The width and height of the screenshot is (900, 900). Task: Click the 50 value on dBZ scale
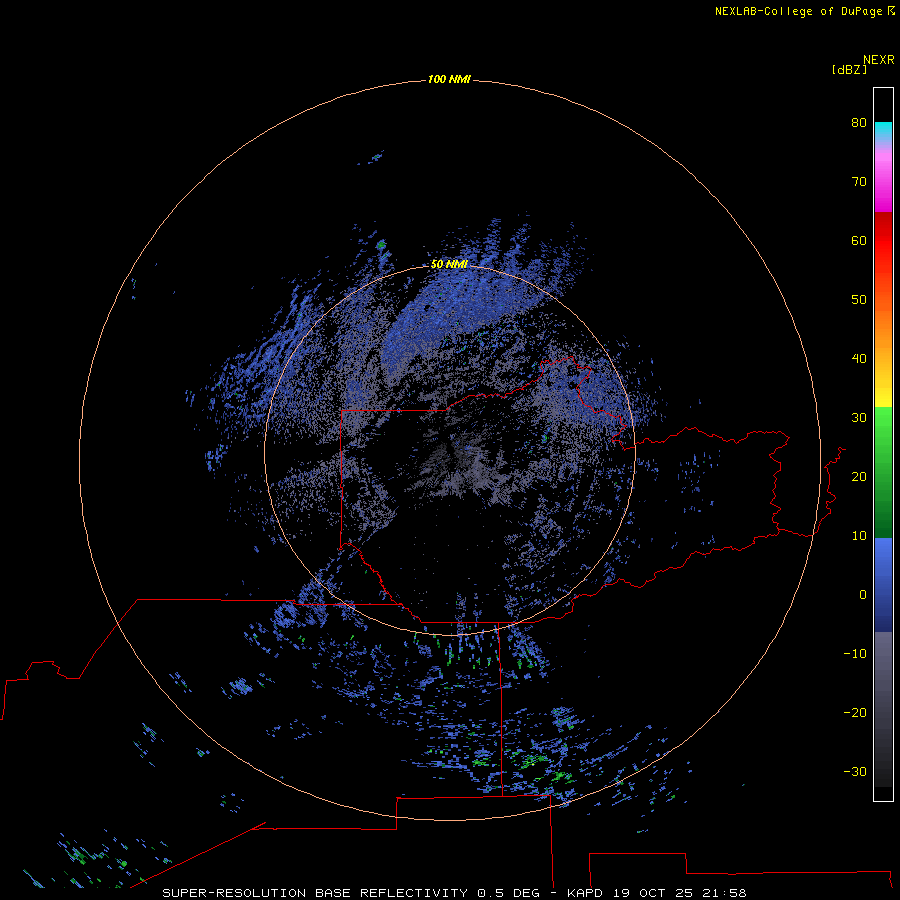859,300
